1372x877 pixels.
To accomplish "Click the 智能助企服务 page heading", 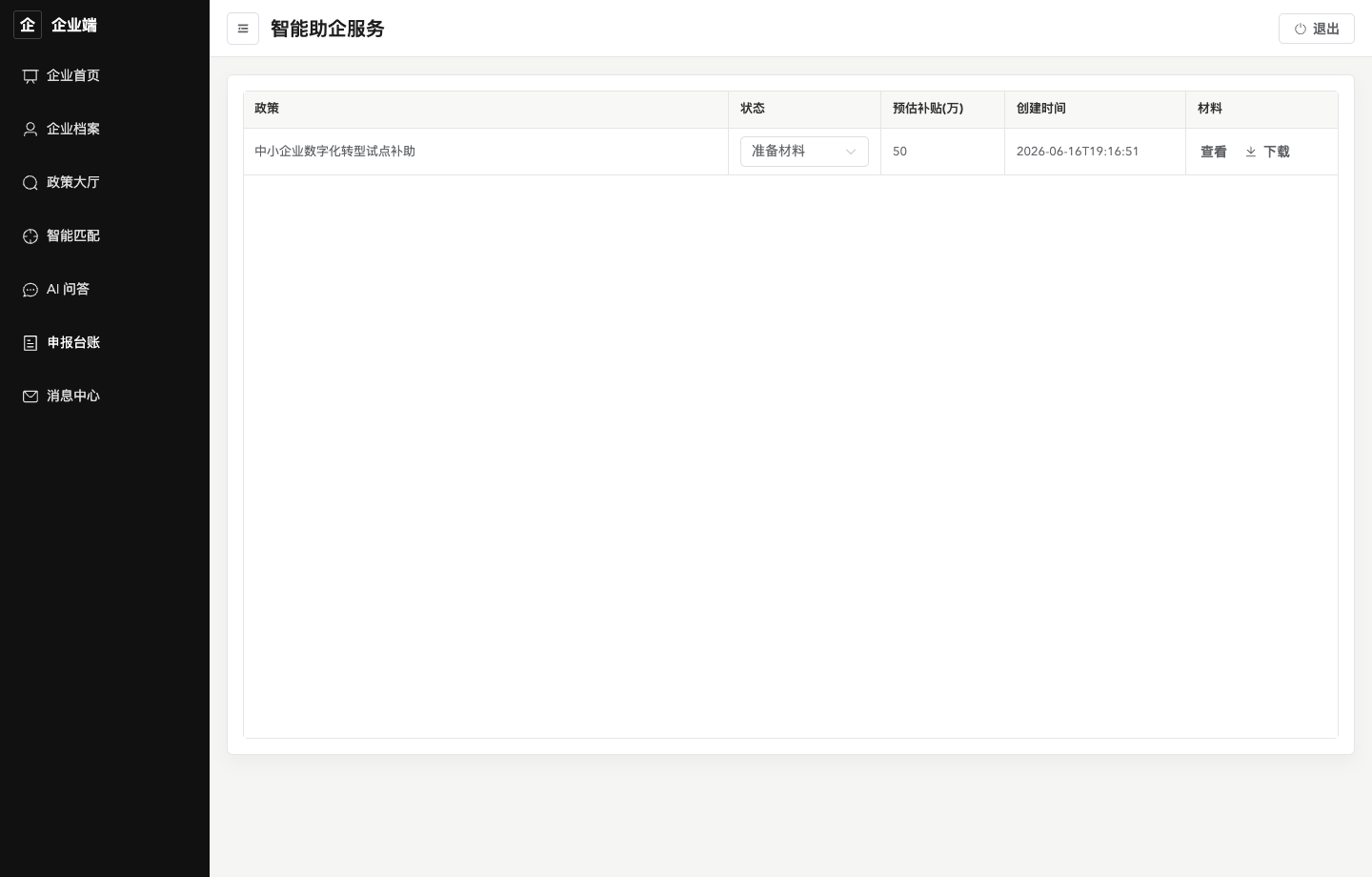I will (x=328, y=29).
